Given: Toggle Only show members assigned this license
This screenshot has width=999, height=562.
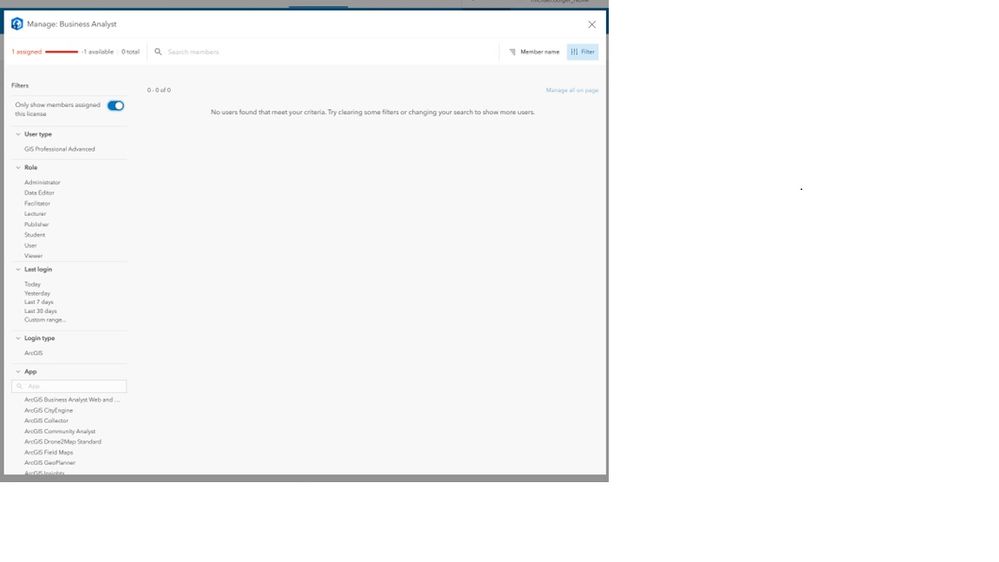Looking at the screenshot, I should tap(115, 106).
